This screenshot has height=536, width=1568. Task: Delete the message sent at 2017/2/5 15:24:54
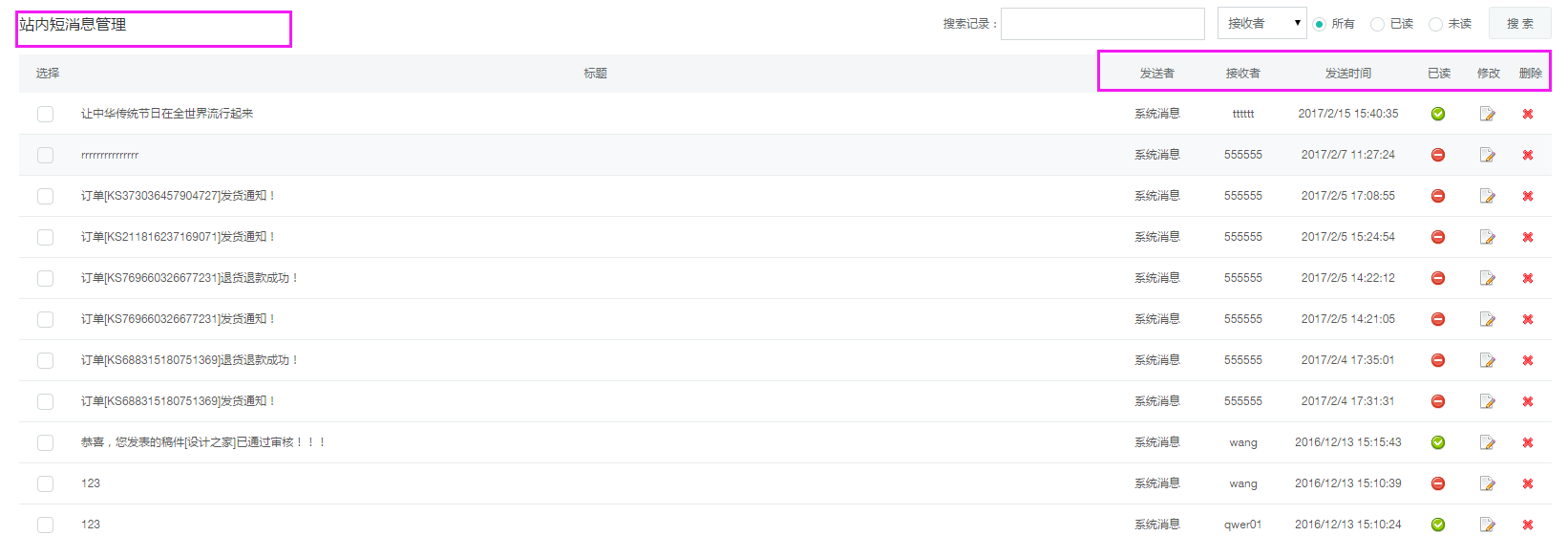pyautogui.click(x=1528, y=237)
